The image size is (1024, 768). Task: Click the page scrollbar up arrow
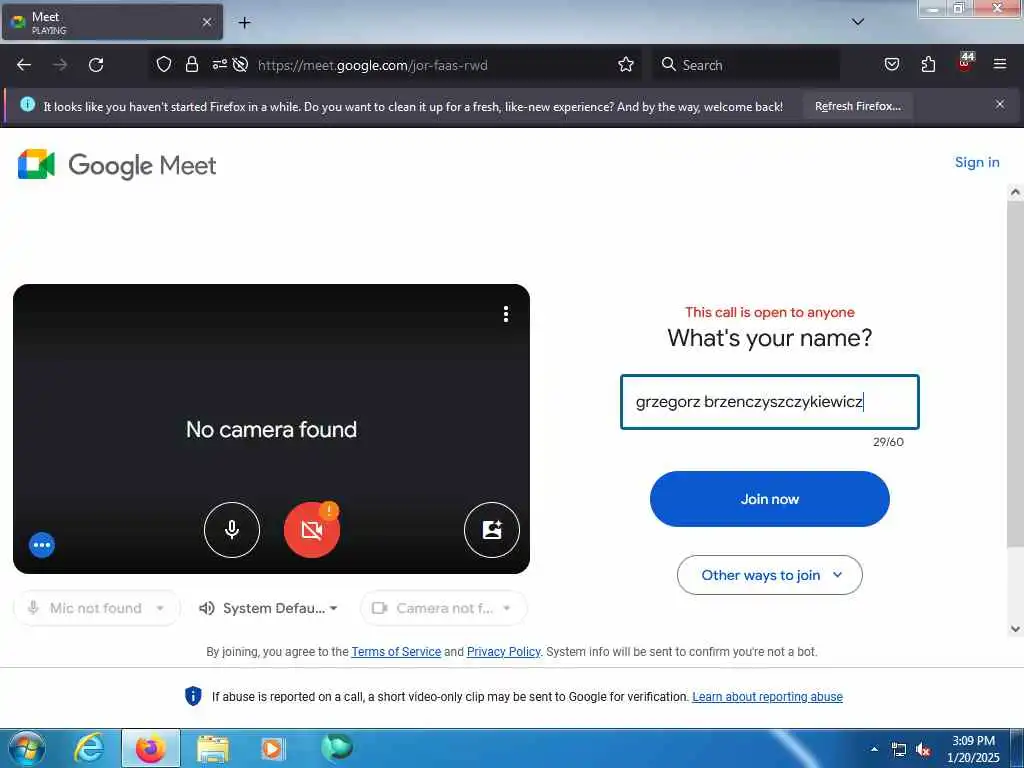[1015, 192]
